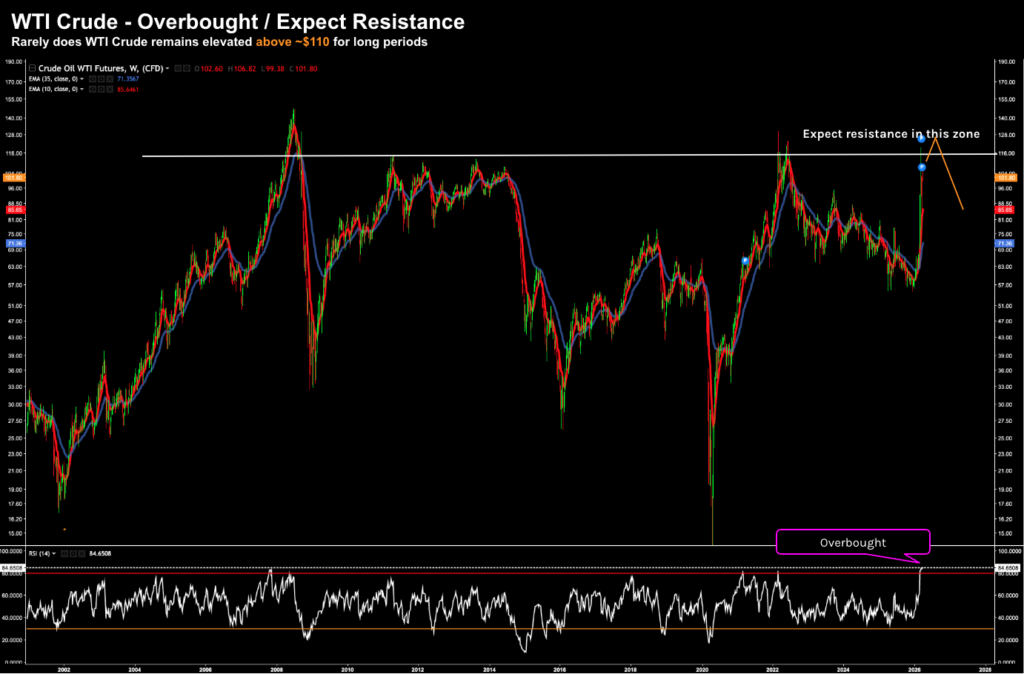Select the pink Overbought callout box

click(853, 540)
